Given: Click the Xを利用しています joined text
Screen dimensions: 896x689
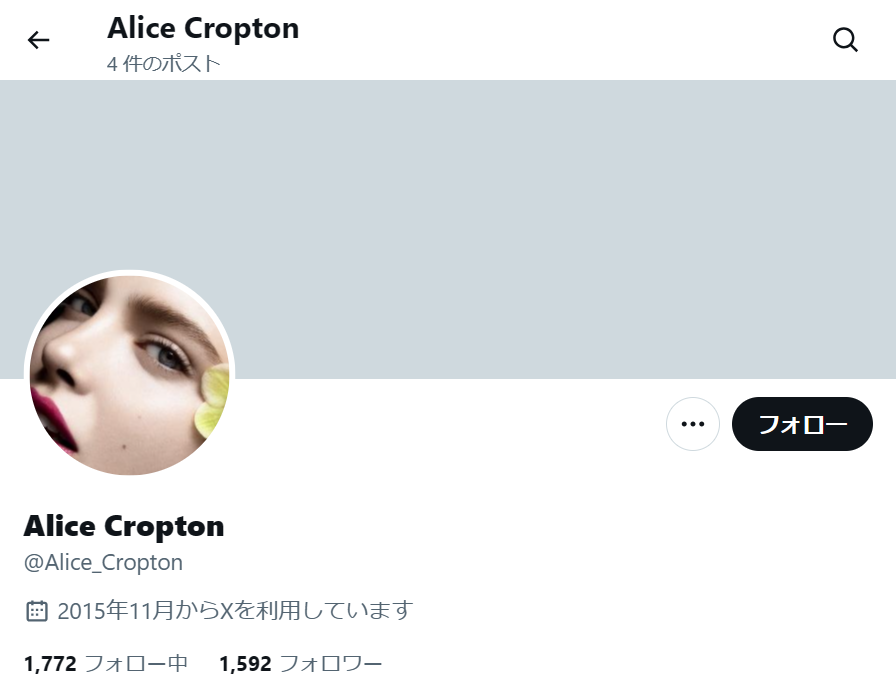Looking at the screenshot, I should [317, 611].
